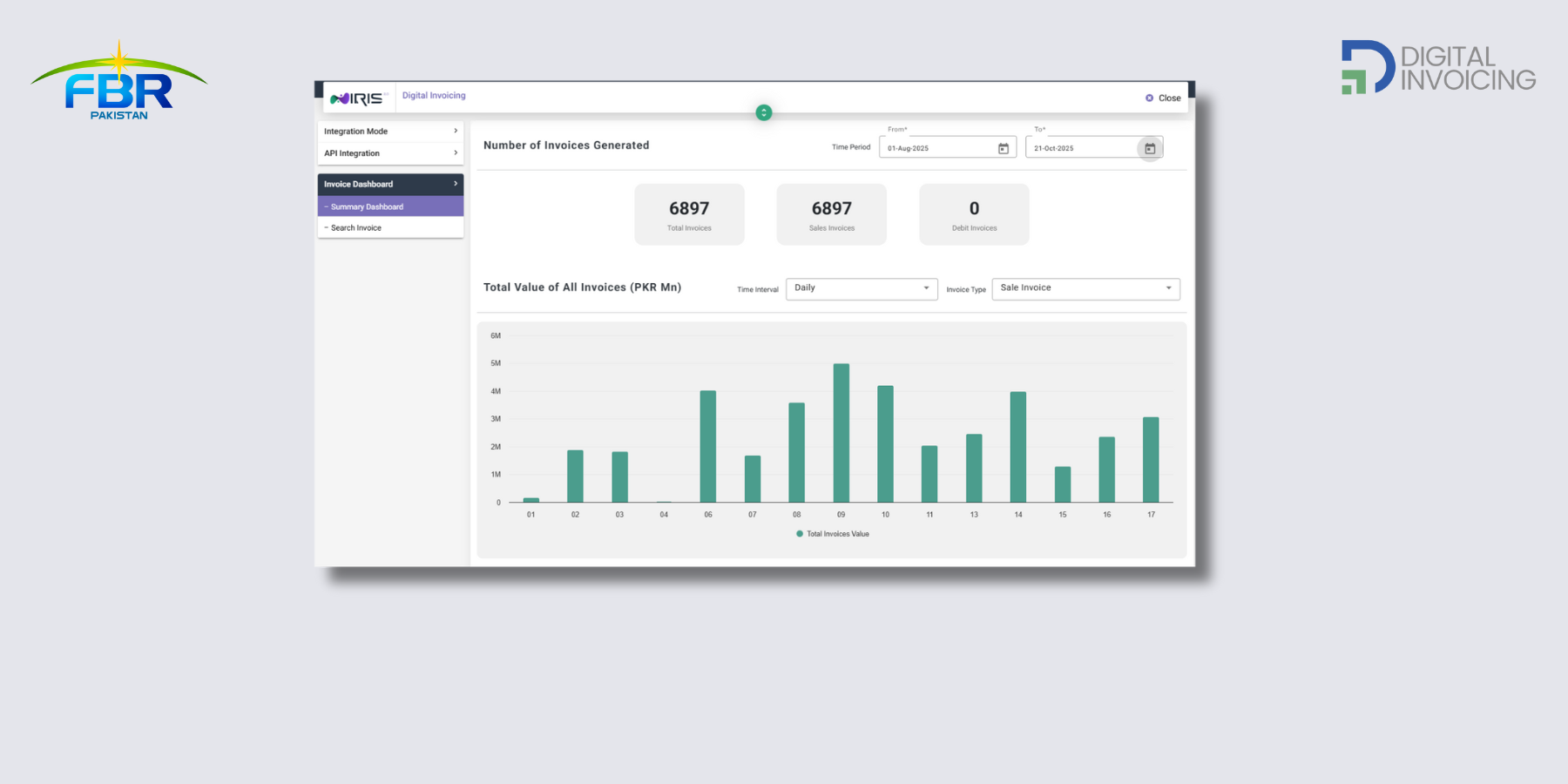Click the Digital Invoicing logo
1568x784 pixels.
click(x=1438, y=67)
